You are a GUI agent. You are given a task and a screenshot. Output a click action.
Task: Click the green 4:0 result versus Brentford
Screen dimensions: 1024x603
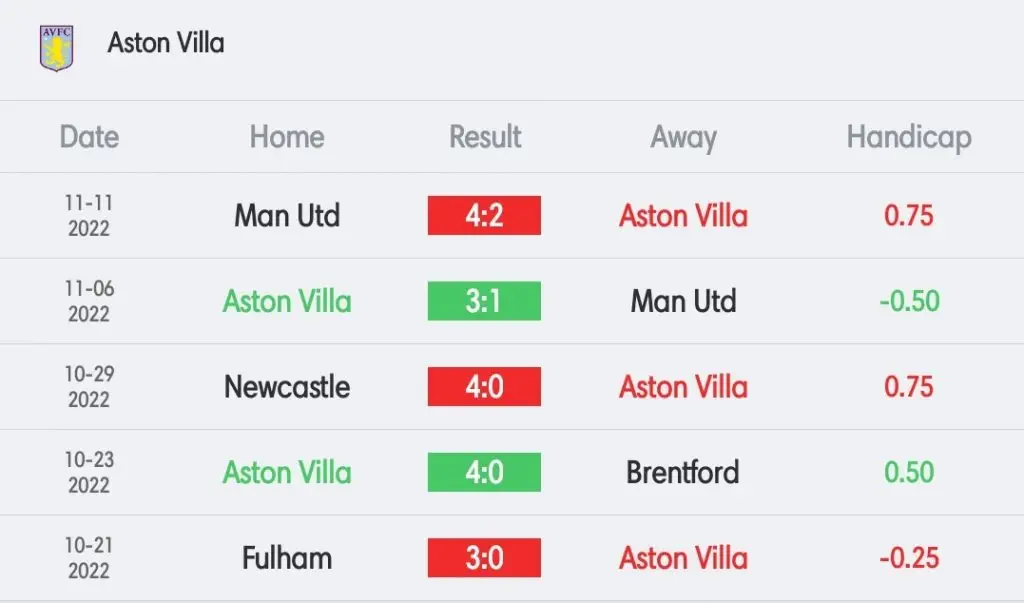tap(484, 472)
